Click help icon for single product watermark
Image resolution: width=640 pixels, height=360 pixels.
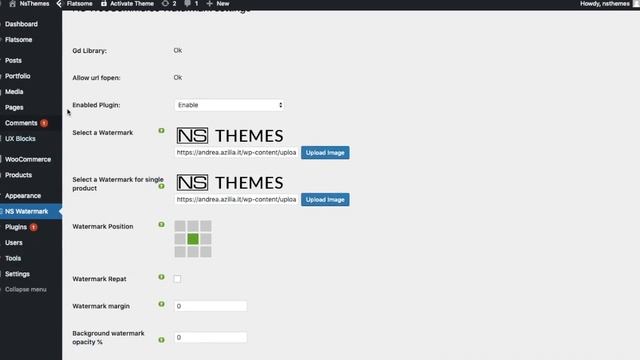[162, 186]
